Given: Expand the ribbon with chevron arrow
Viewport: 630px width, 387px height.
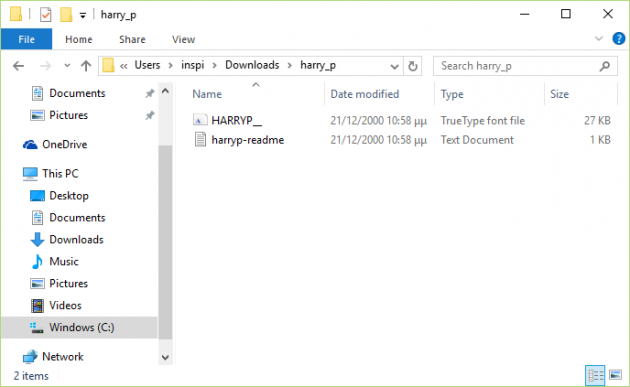Looking at the screenshot, I should coord(599,39).
